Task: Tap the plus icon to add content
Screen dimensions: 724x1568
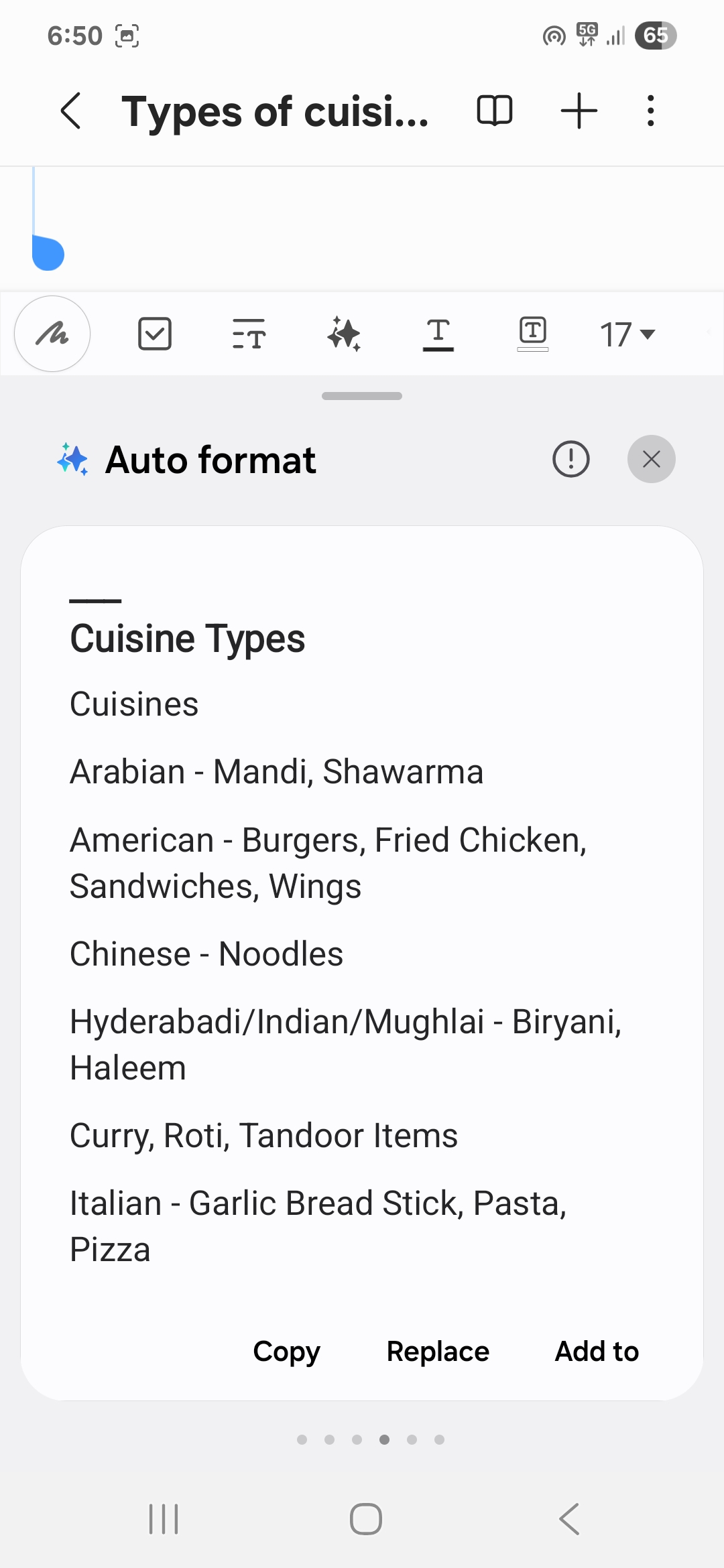Action: [579, 111]
